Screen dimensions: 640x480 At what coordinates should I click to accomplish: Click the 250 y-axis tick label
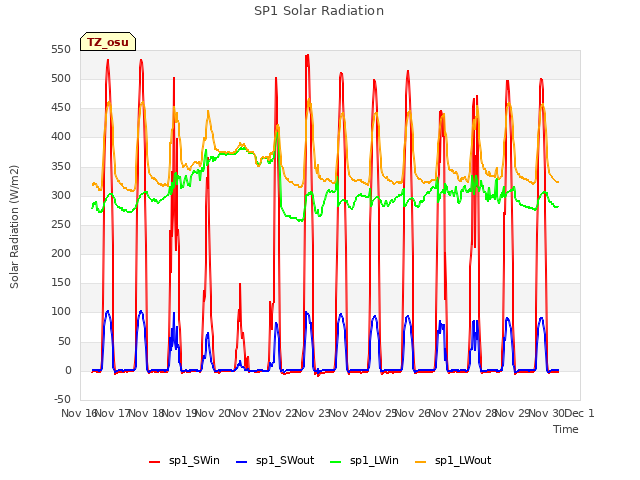61,224
